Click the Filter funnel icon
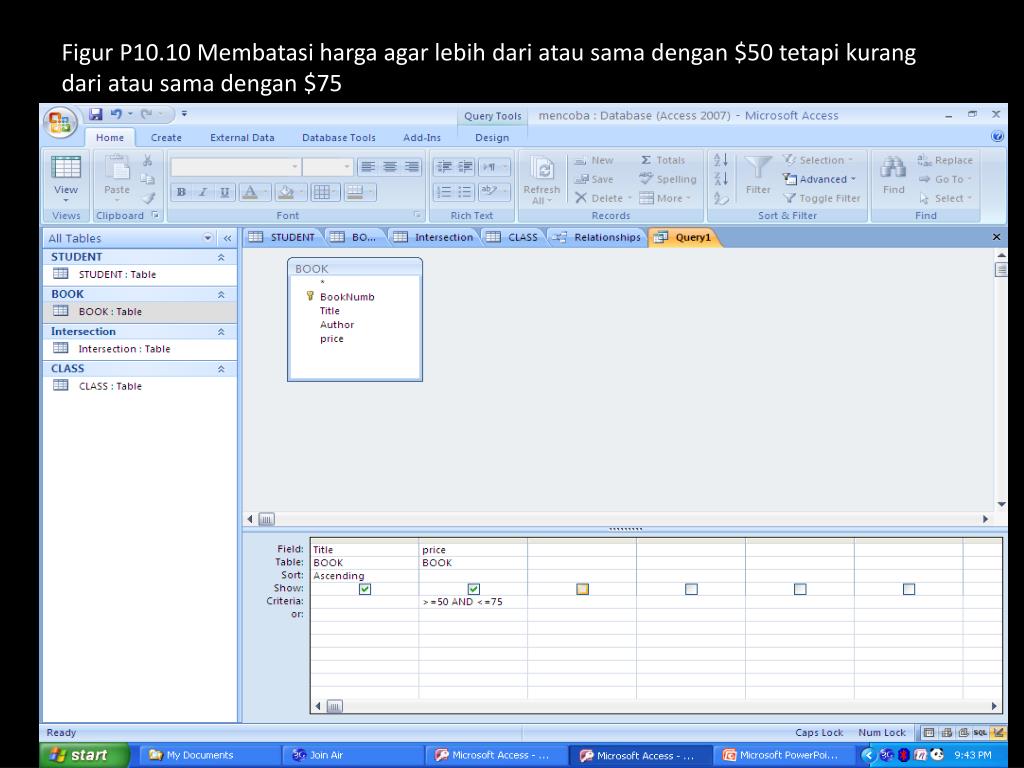Screen dimensions: 1024x768 pos(758,169)
